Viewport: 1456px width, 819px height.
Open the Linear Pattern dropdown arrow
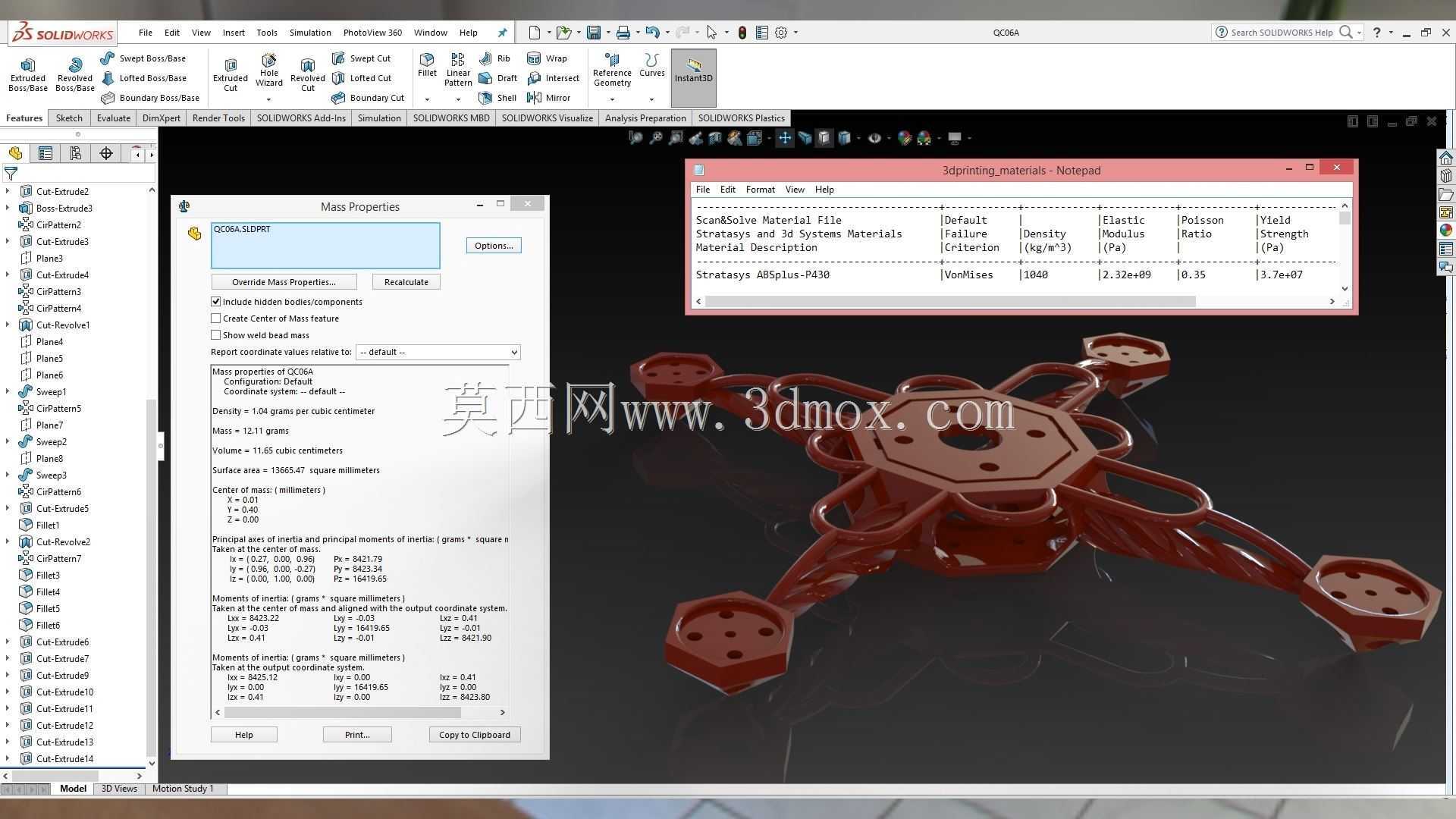click(458, 99)
